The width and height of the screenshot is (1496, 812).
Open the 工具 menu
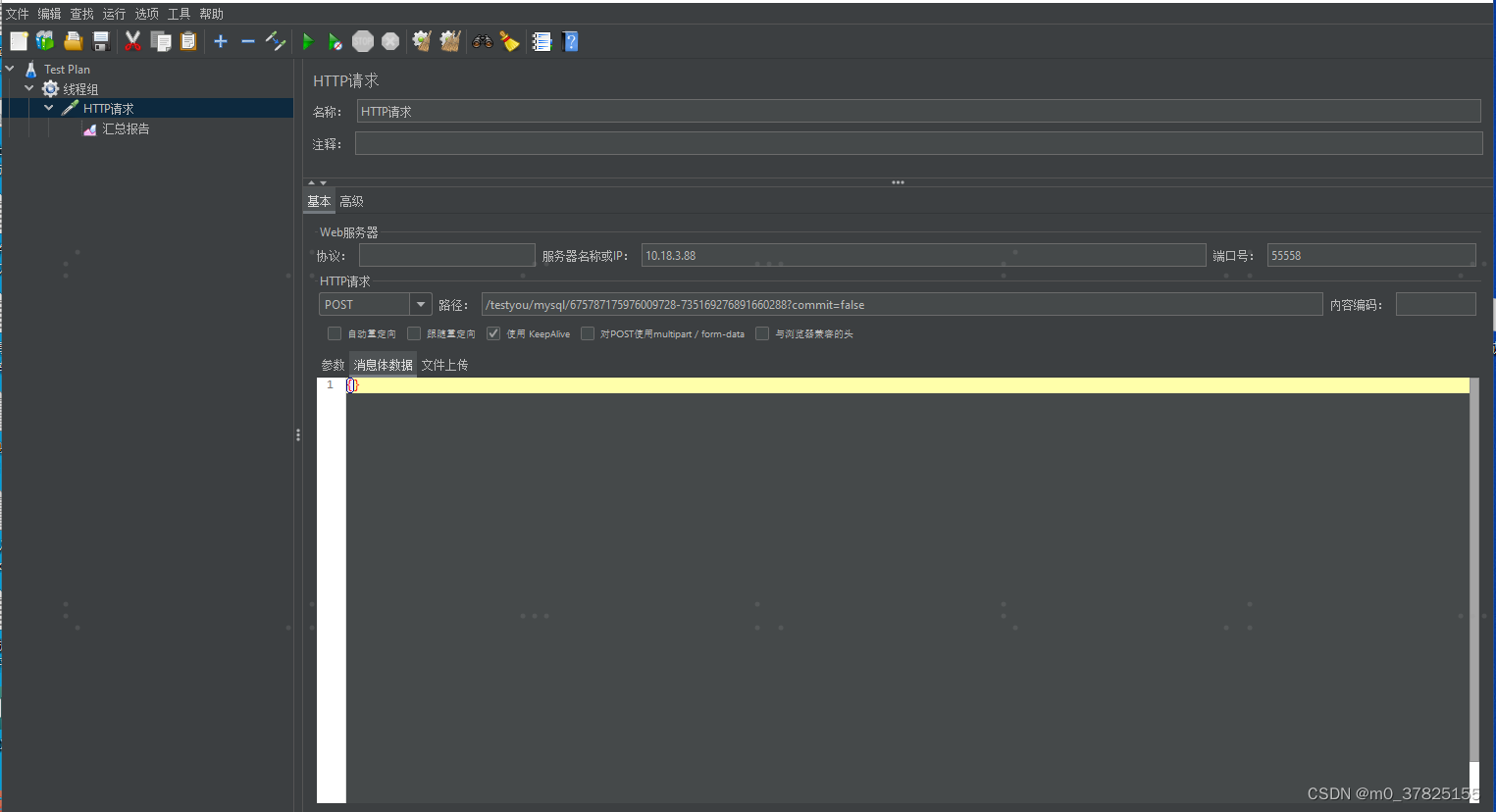178,13
